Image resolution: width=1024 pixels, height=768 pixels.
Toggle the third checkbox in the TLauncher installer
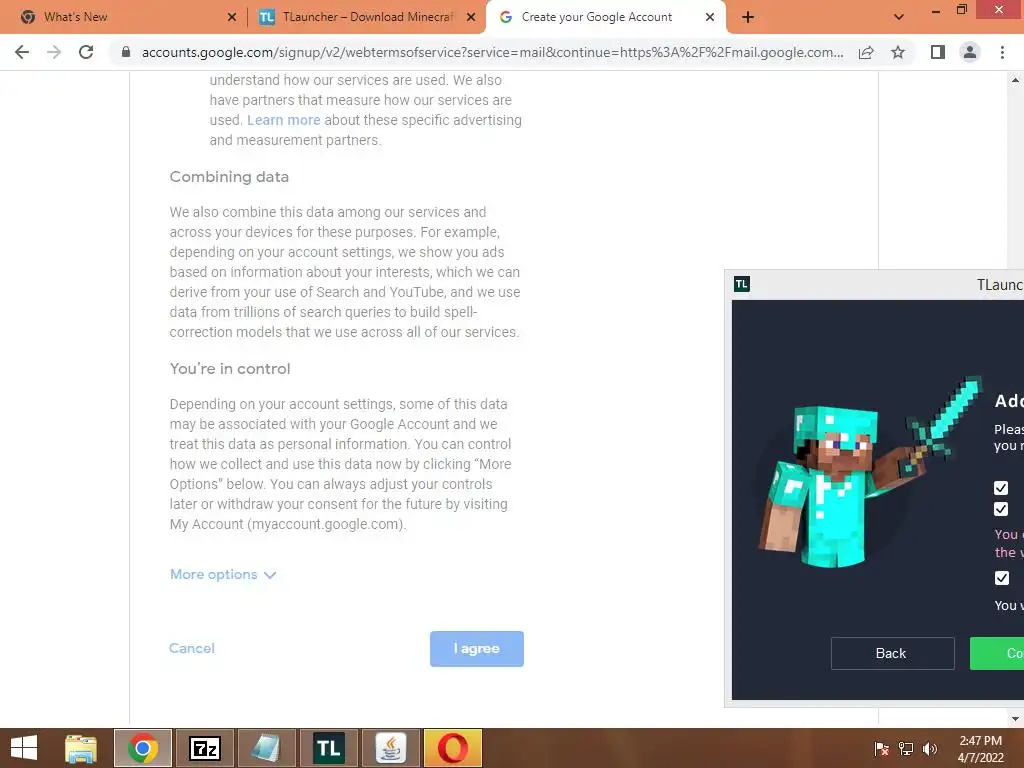(1002, 578)
